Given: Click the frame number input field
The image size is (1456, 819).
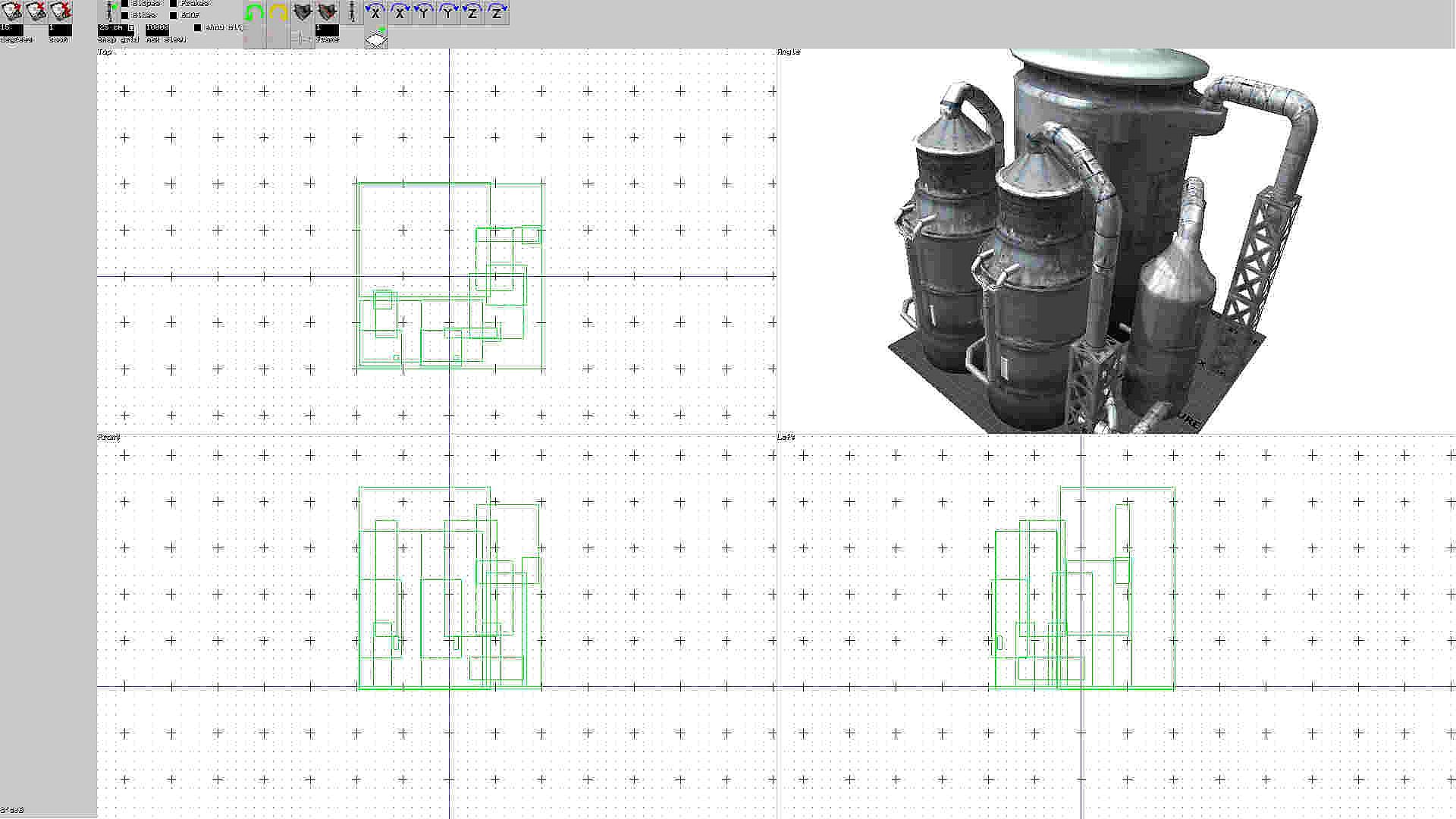Looking at the screenshot, I should tap(327, 29).
